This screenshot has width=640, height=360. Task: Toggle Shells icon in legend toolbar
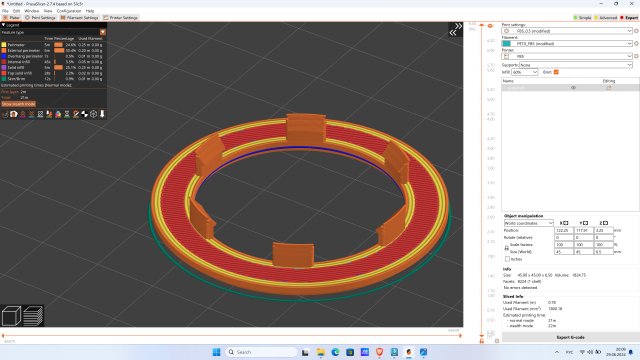click(x=93, y=114)
